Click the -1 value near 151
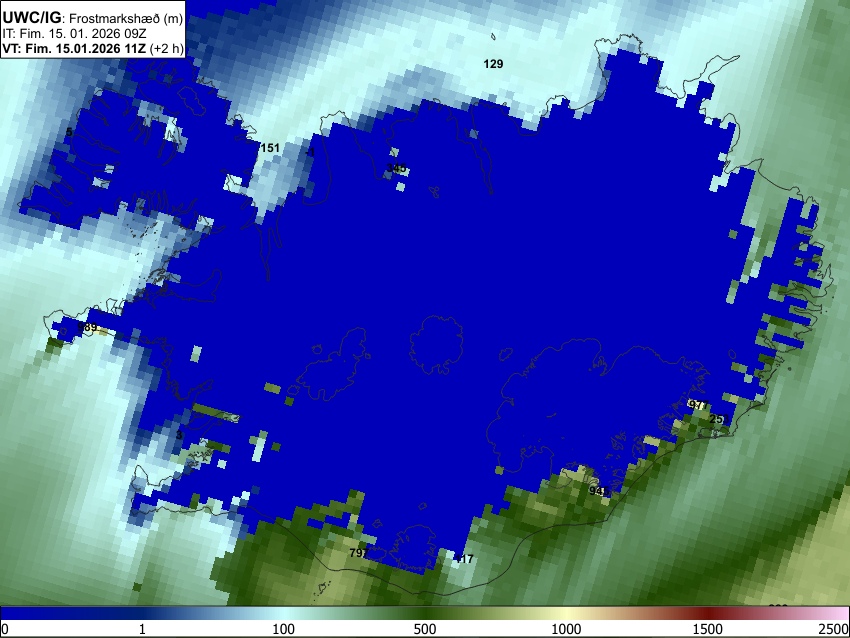 (310, 152)
